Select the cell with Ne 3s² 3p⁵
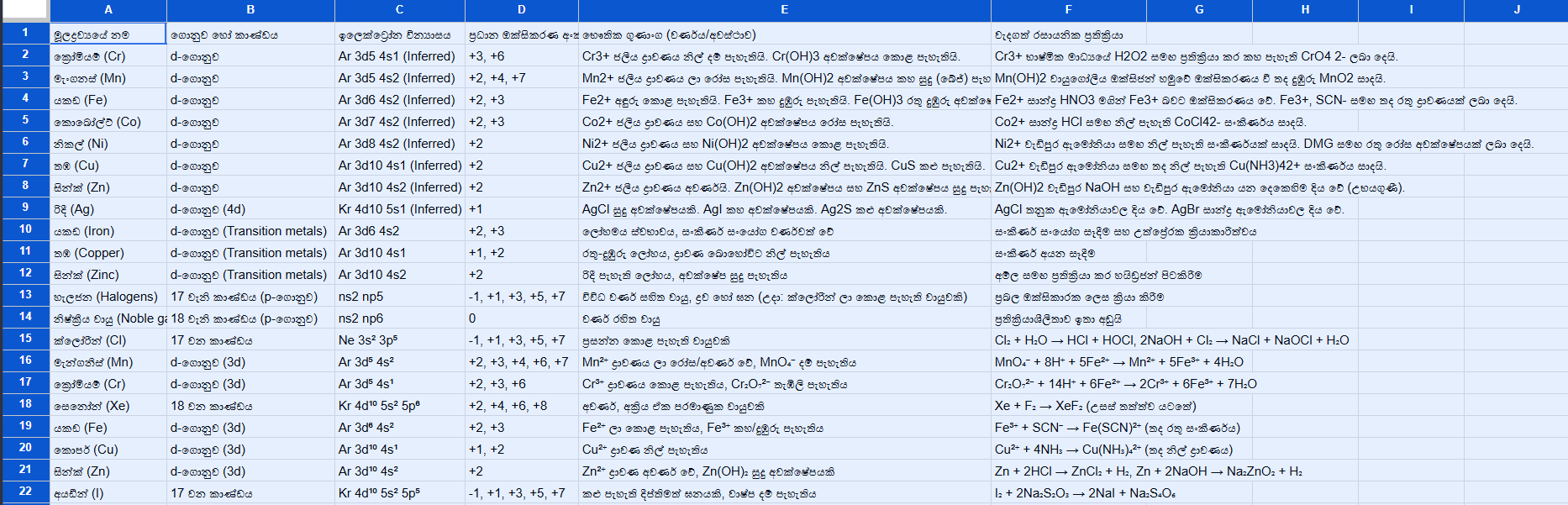 (400, 340)
